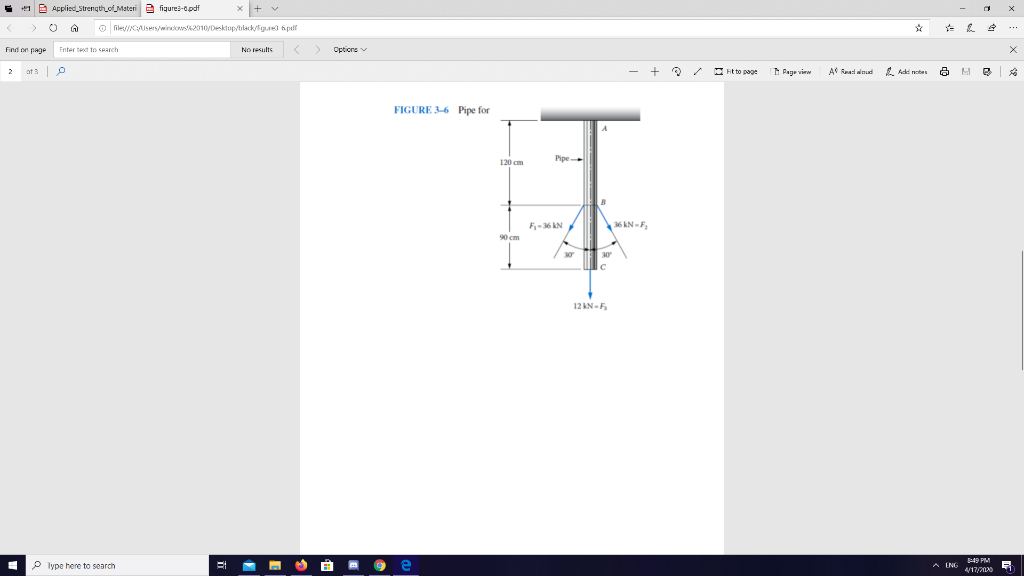Click the Save icon in PDF toolbar
The image size is (1024, 576).
pyautogui.click(x=966, y=72)
